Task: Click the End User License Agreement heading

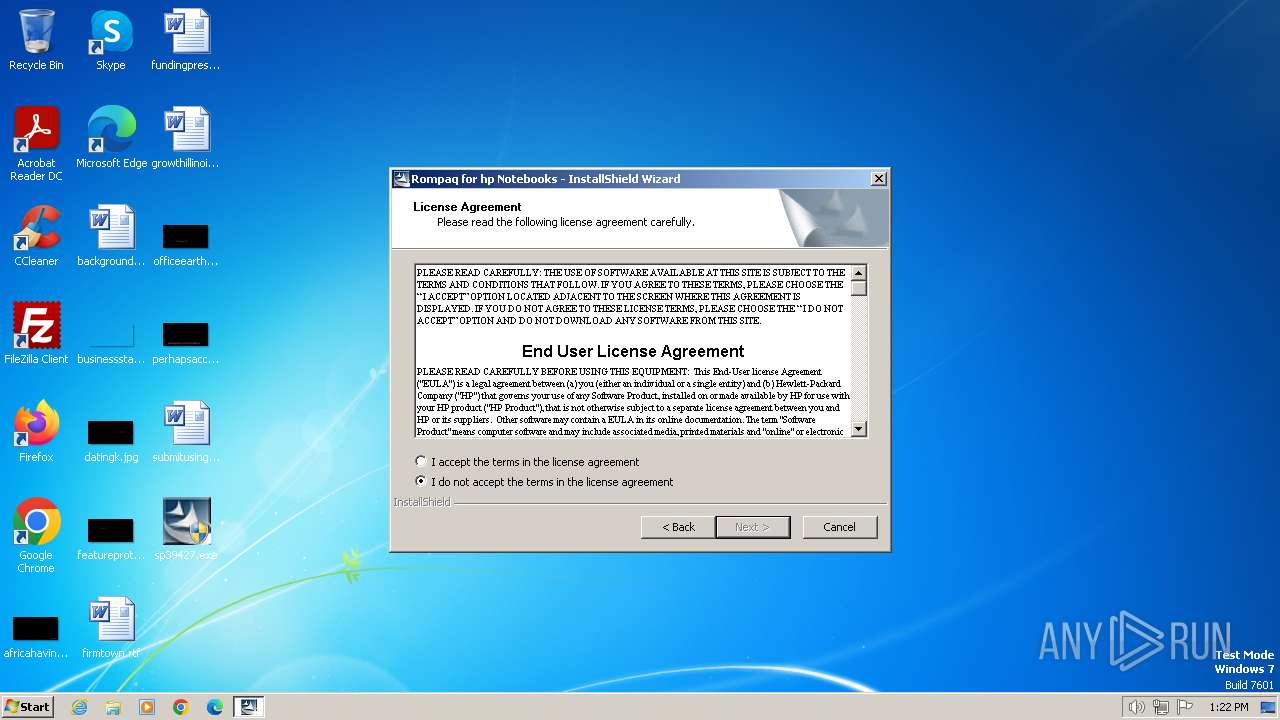Action: tap(633, 351)
